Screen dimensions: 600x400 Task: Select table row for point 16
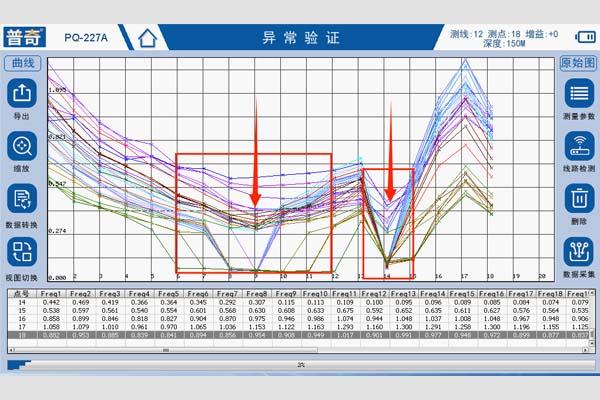tap(298, 319)
